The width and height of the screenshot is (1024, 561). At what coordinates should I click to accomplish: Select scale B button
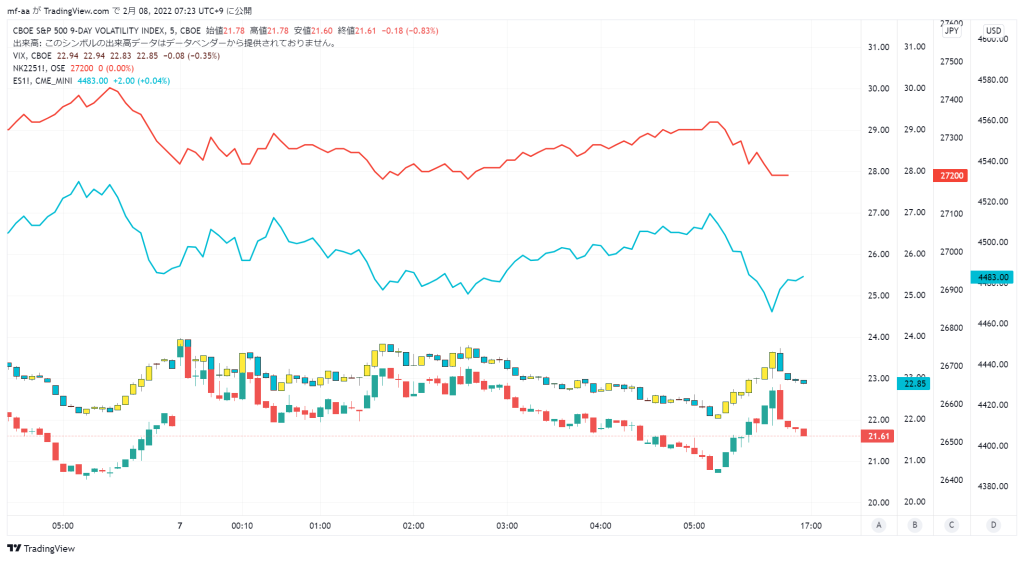pyautogui.click(x=915, y=525)
